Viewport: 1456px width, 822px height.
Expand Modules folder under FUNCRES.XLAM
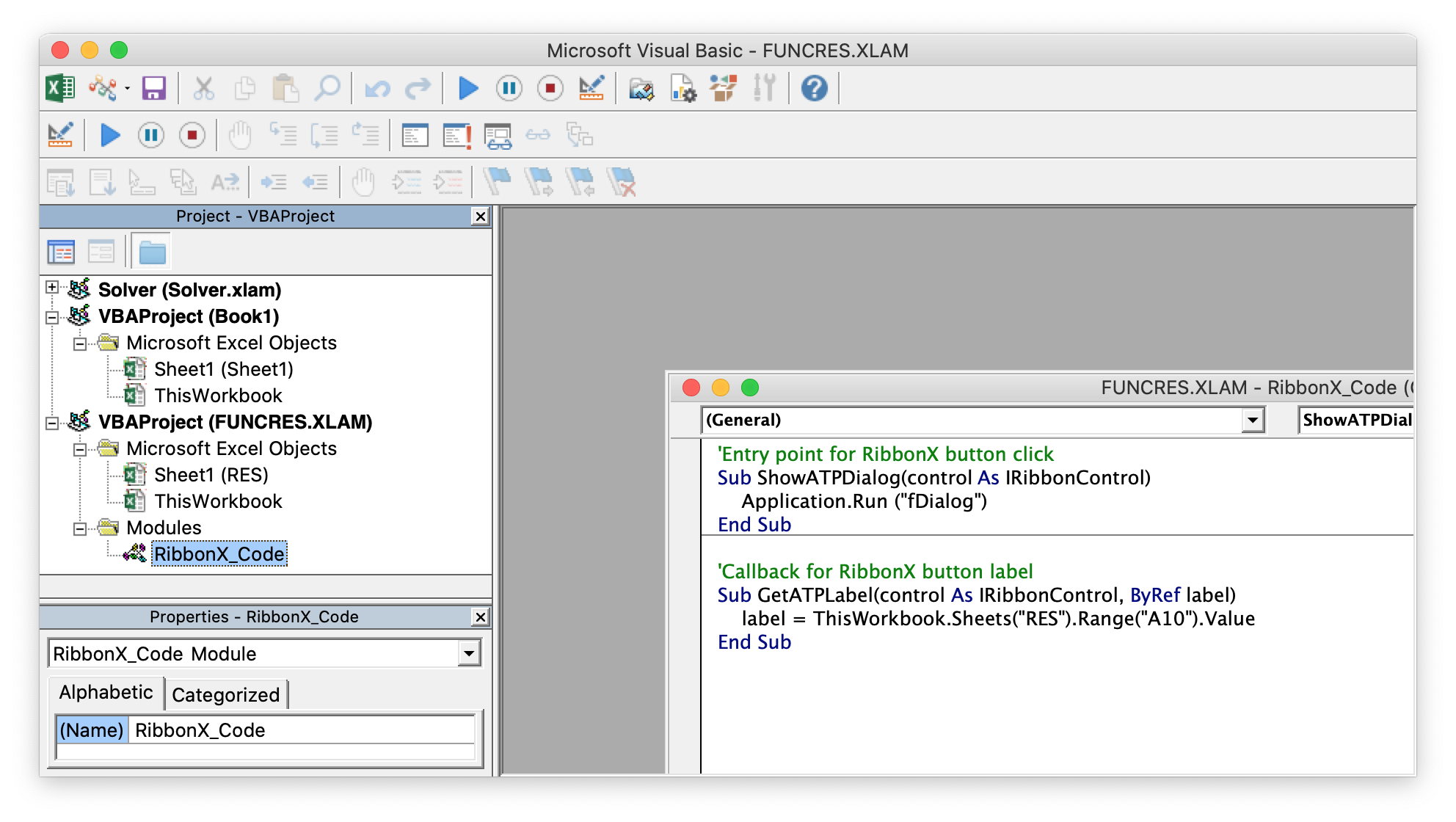click(83, 527)
